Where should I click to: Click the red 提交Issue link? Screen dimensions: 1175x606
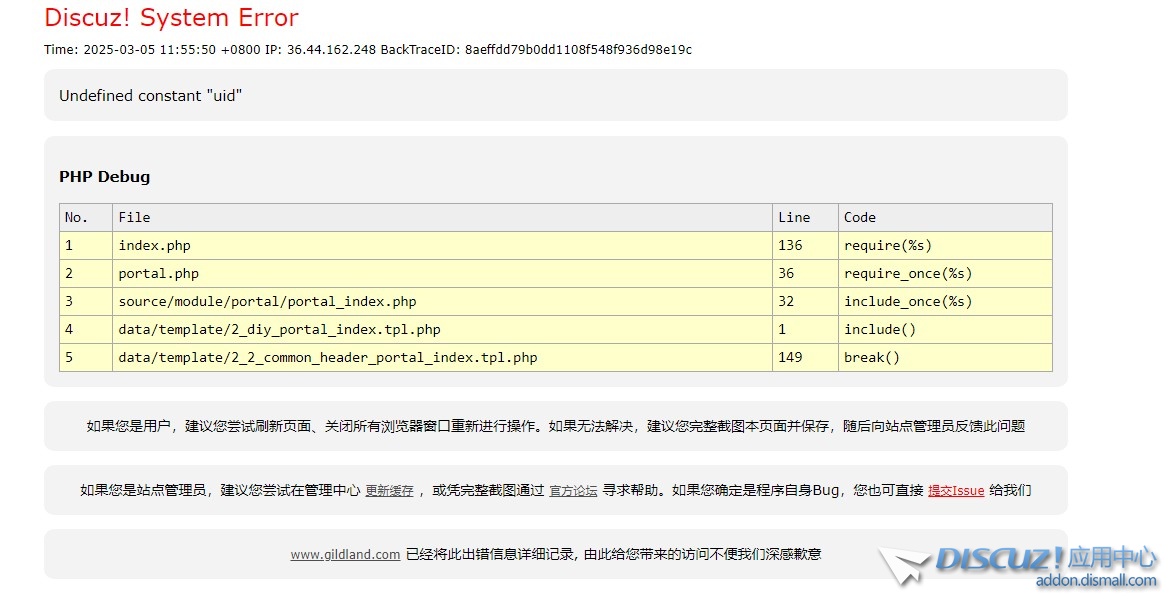[956, 491]
